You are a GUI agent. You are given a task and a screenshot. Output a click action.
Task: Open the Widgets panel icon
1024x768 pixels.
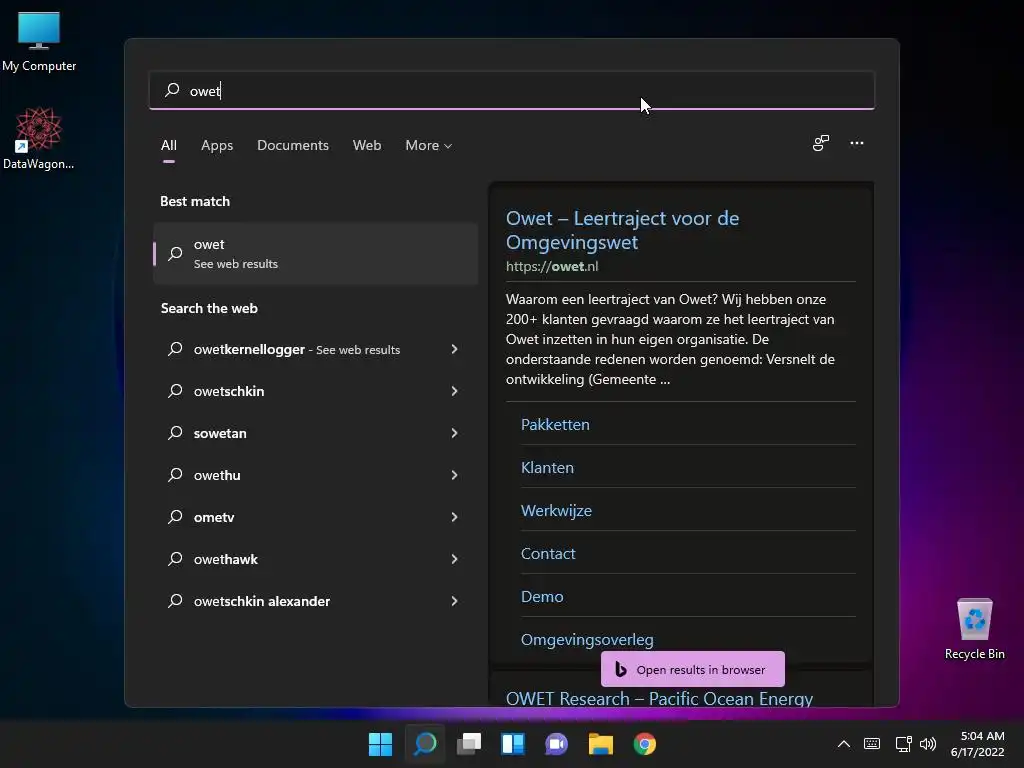pos(513,744)
